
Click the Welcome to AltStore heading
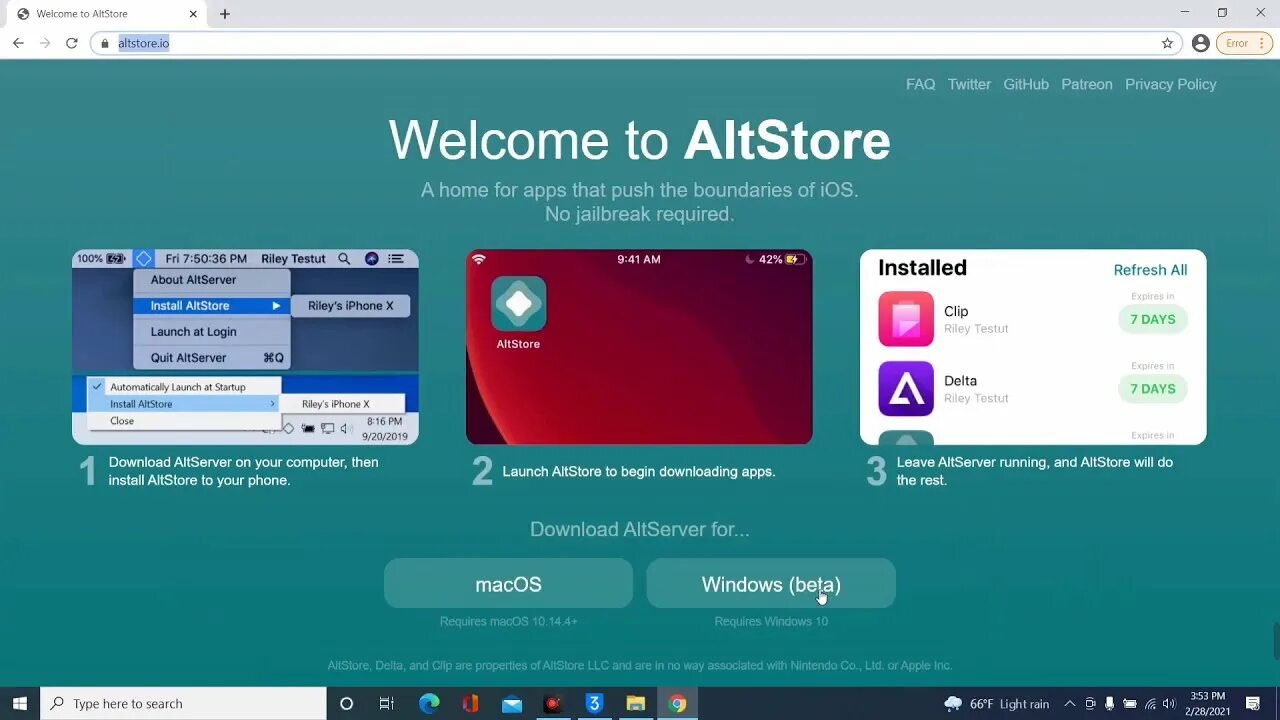[x=639, y=140]
